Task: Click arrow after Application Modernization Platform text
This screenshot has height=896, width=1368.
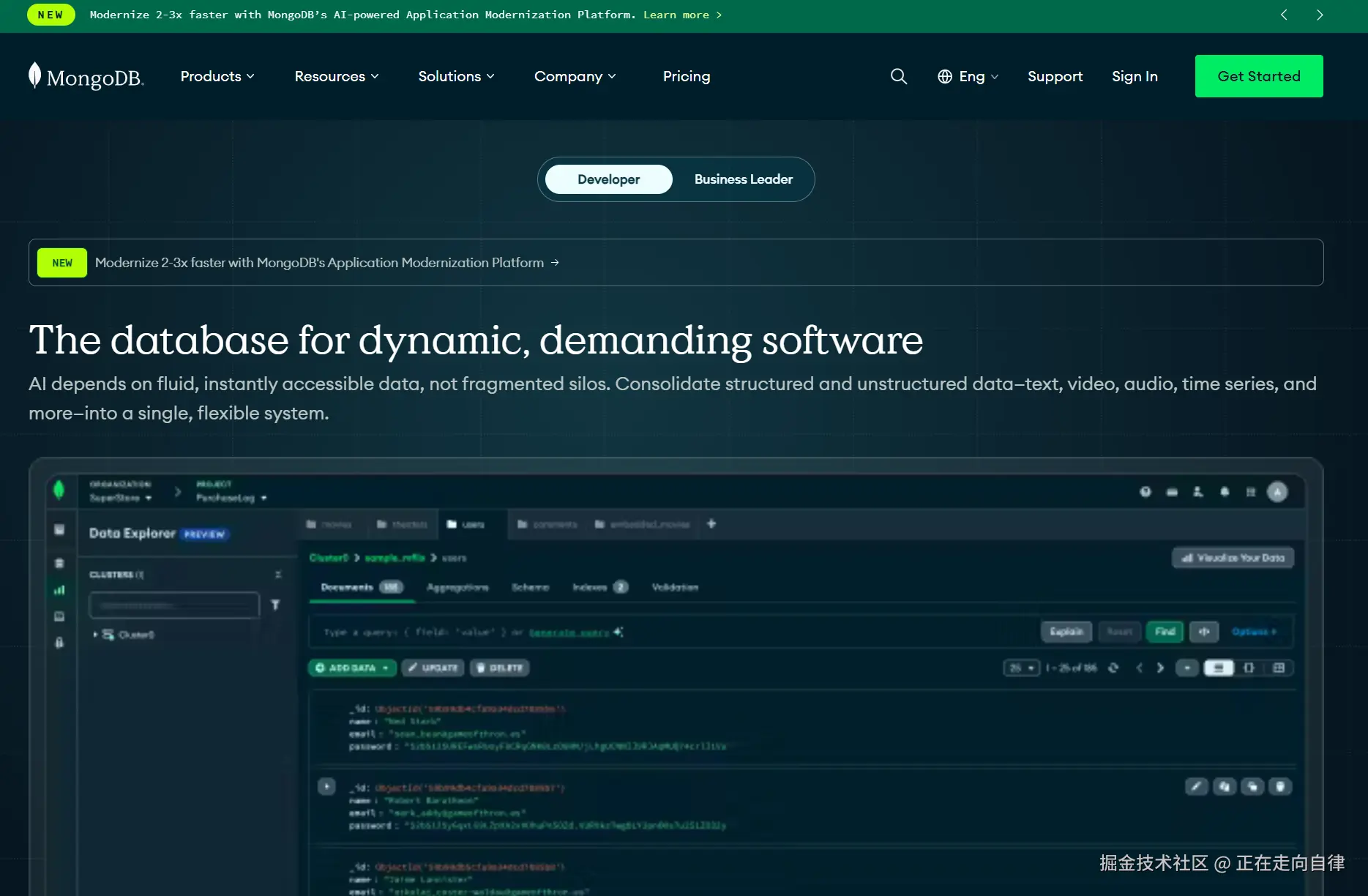Action: point(555,263)
